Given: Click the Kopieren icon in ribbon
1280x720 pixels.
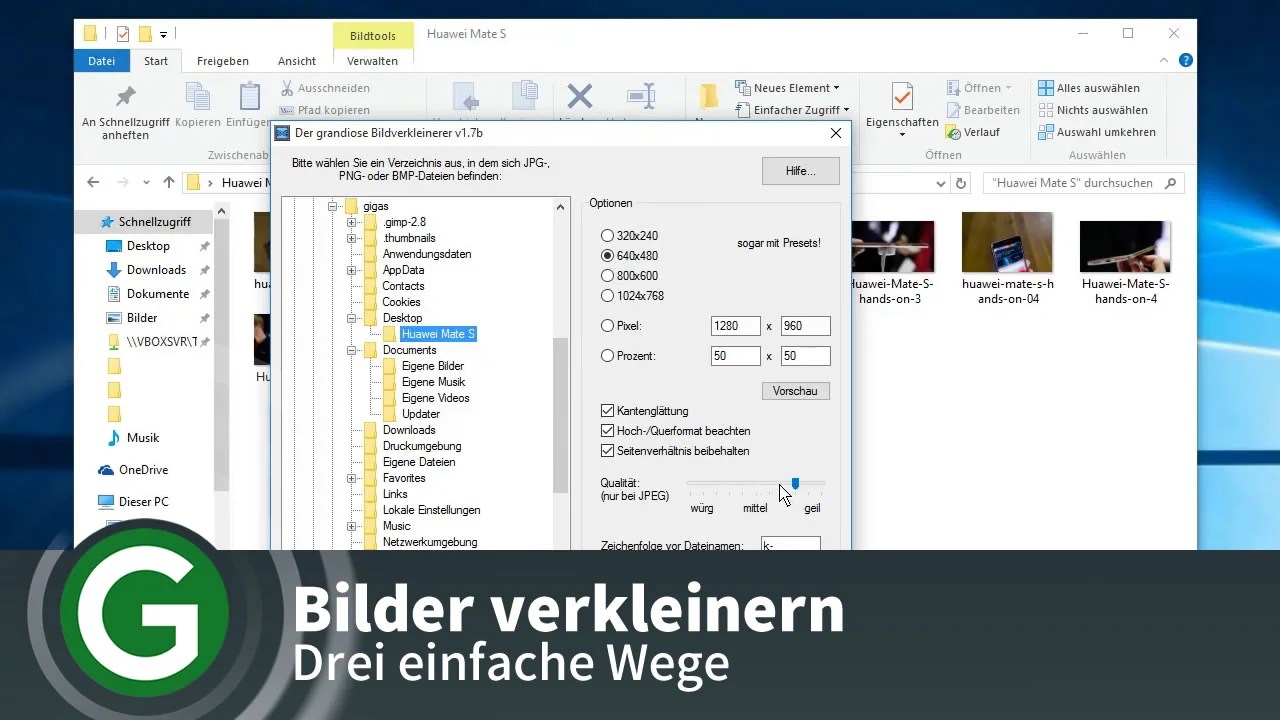Looking at the screenshot, I should [198, 97].
